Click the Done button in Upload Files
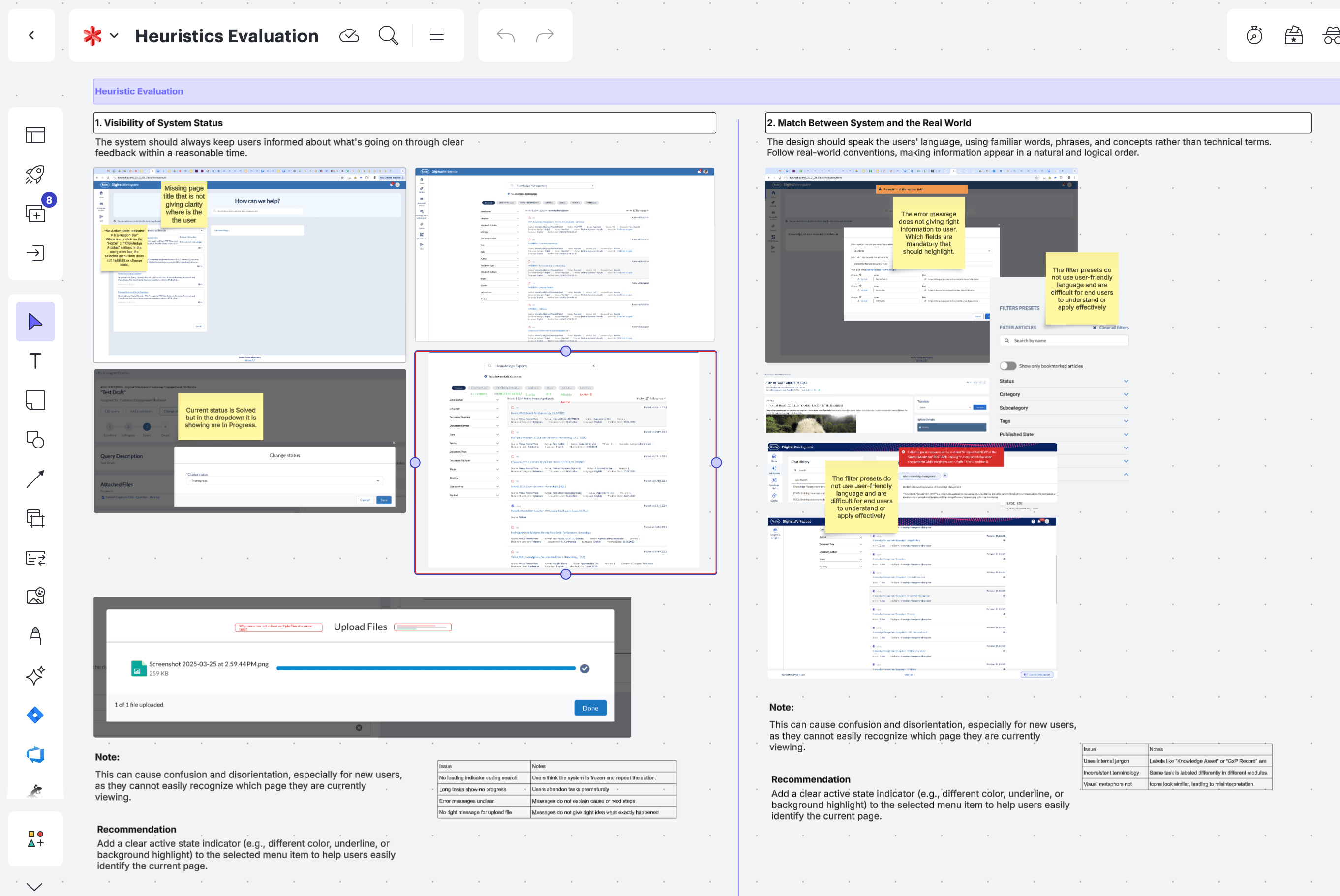Screen dimensions: 1340x896 click(x=590, y=708)
